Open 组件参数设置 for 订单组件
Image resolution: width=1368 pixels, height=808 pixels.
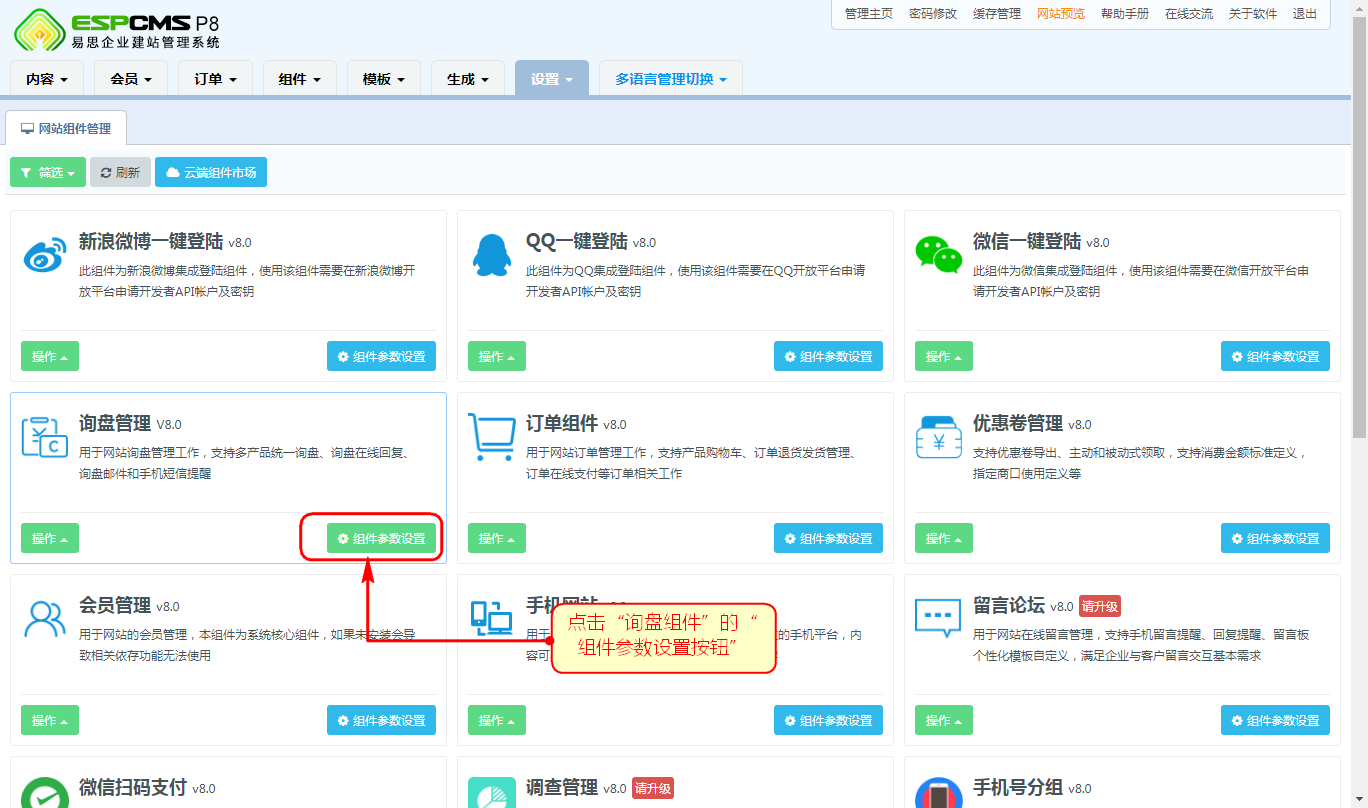coord(828,538)
